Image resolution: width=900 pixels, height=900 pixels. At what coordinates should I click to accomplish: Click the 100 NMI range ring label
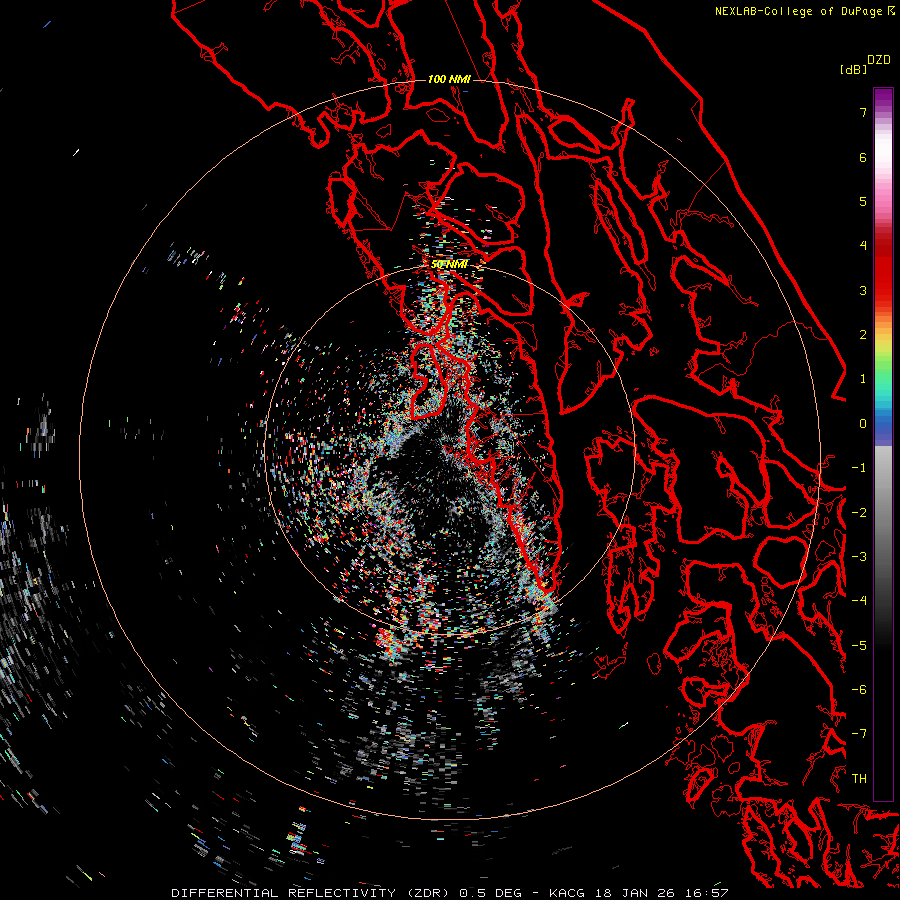pos(449,79)
